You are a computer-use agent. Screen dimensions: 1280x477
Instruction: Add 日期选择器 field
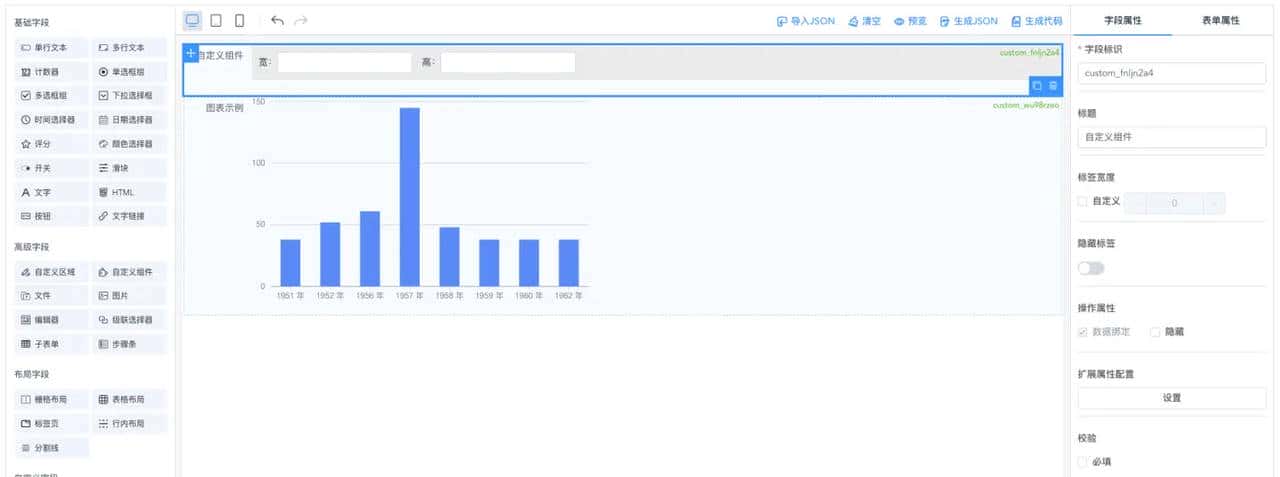click(x=129, y=120)
